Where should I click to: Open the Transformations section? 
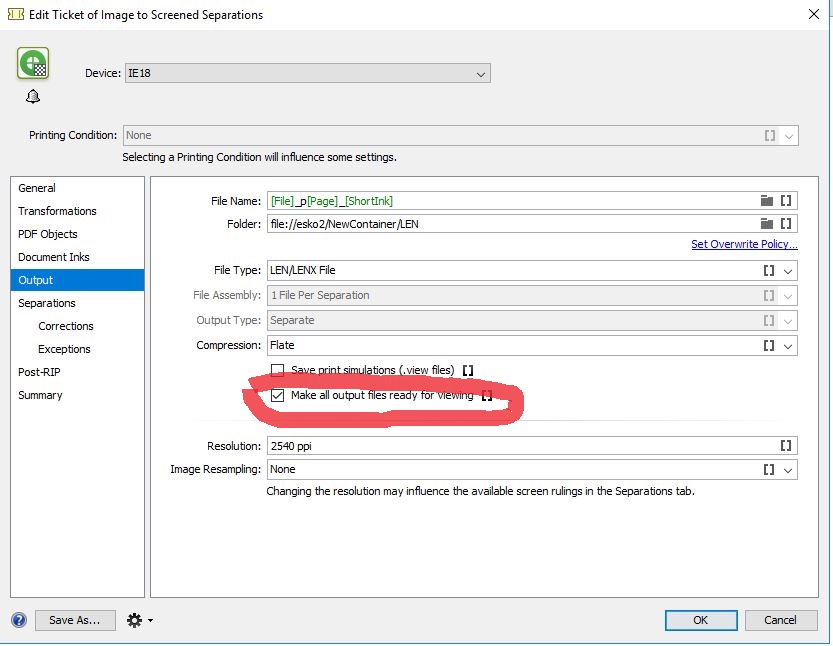point(78,211)
